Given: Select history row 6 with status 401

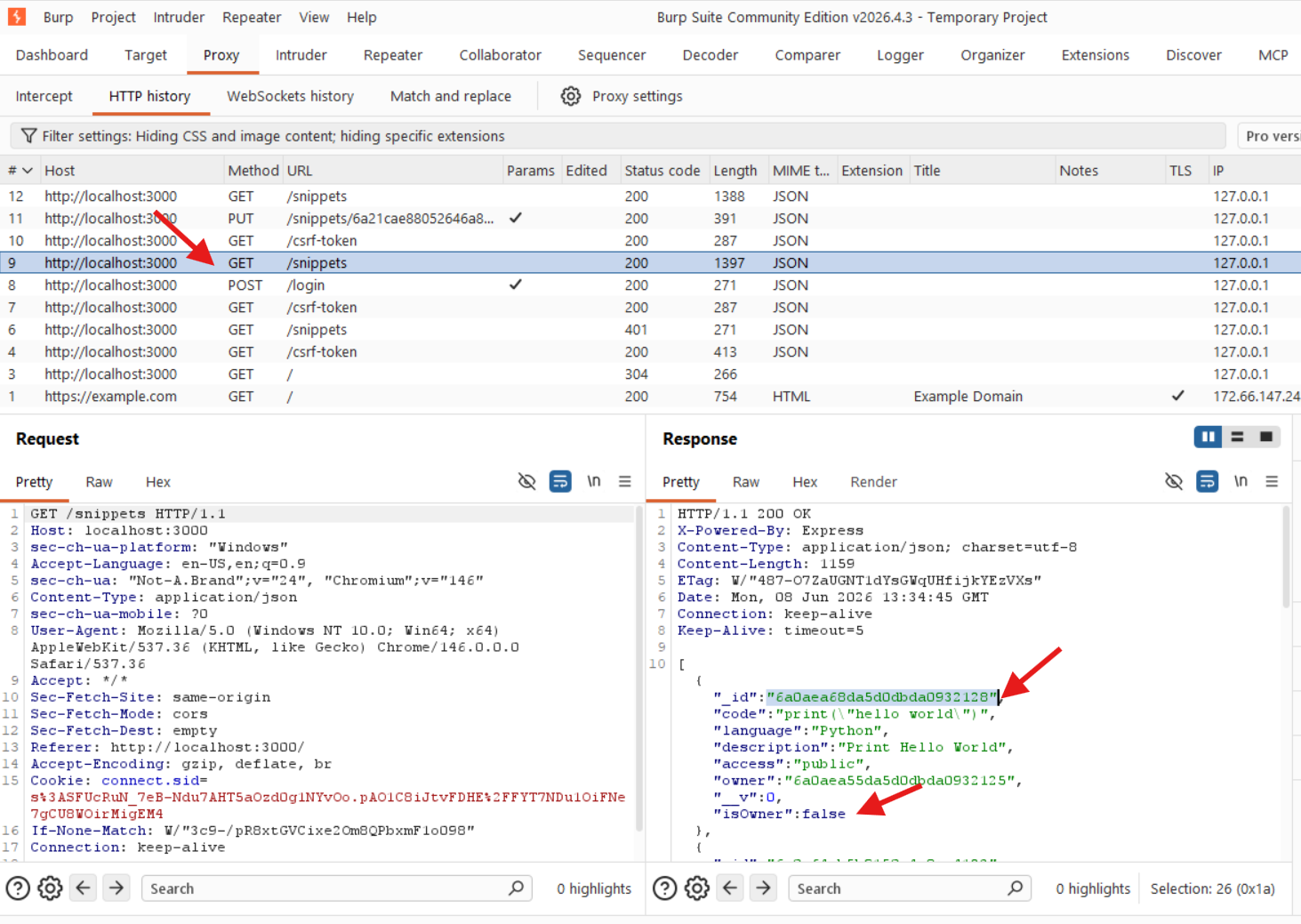Looking at the screenshot, I should click(x=650, y=330).
